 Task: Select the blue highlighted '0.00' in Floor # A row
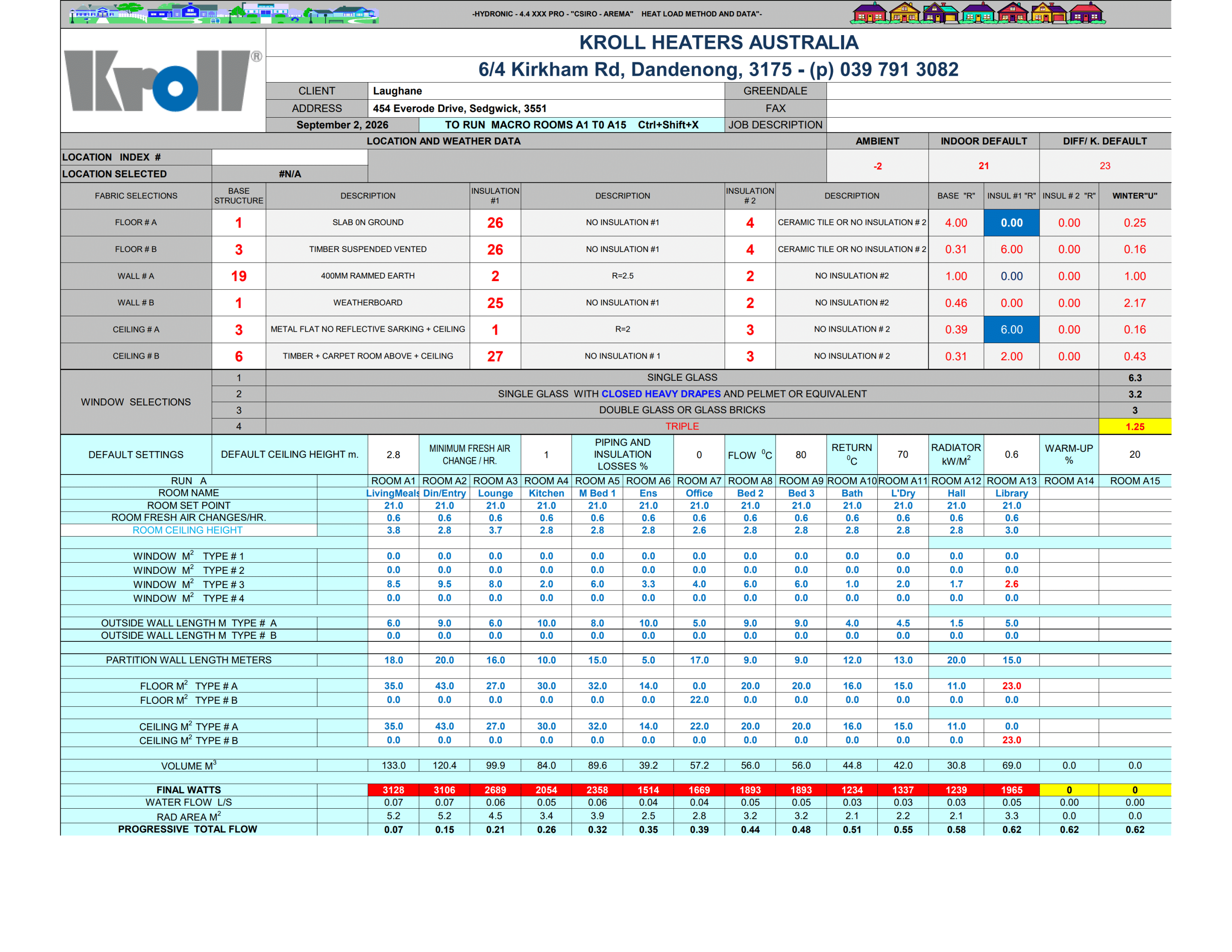tap(1011, 223)
